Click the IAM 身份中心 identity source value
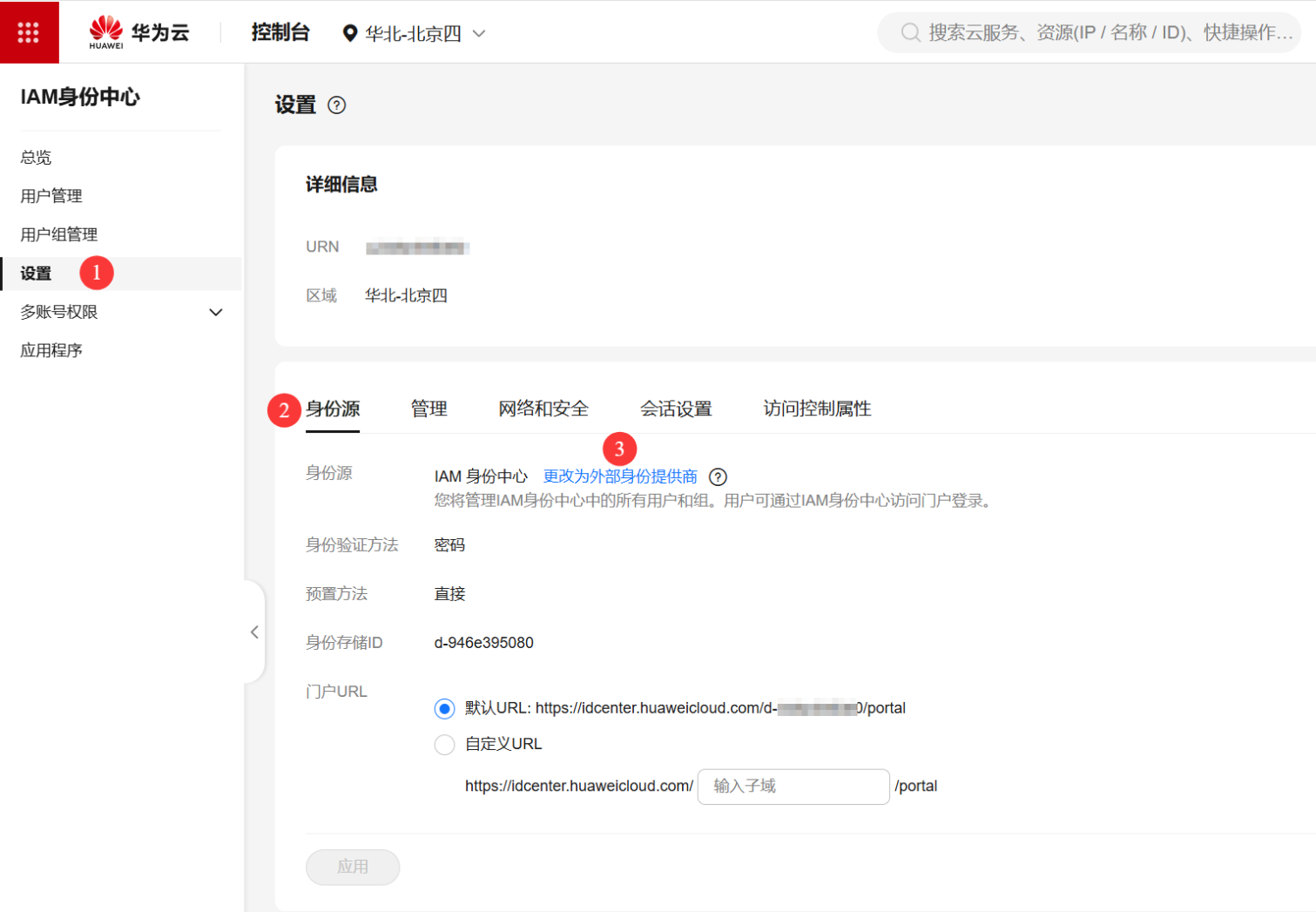This screenshot has width=1316, height=912. pos(481,476)
